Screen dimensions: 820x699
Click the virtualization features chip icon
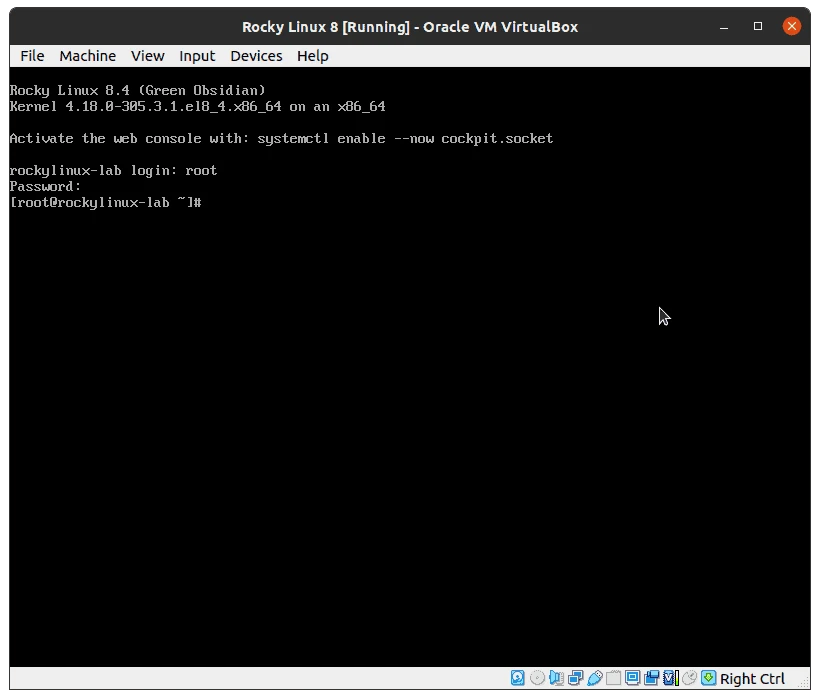(670, 678)
